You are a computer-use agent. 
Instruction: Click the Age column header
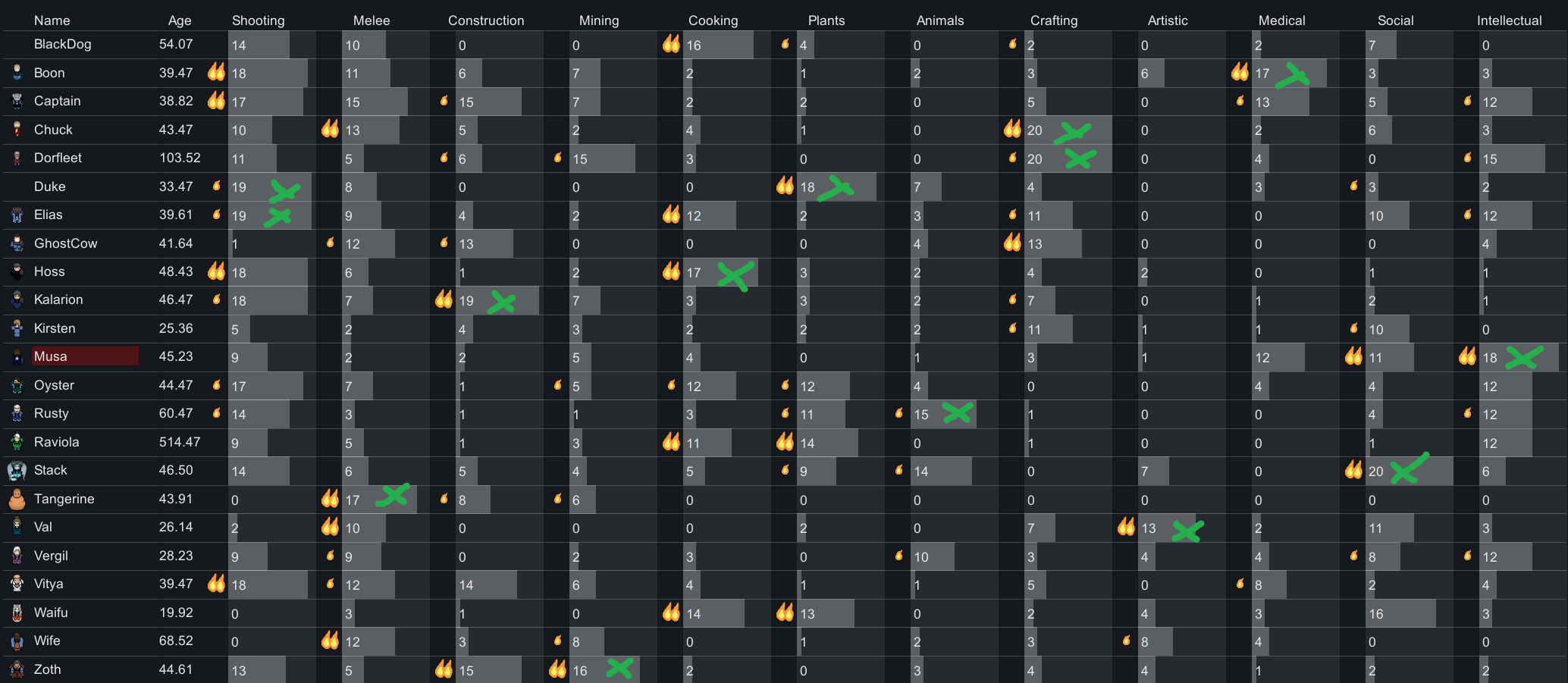click(180, 20)
